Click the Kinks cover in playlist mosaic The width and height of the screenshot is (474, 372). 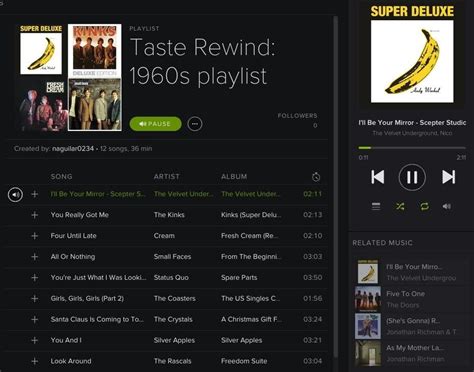[x=95, y=50]
